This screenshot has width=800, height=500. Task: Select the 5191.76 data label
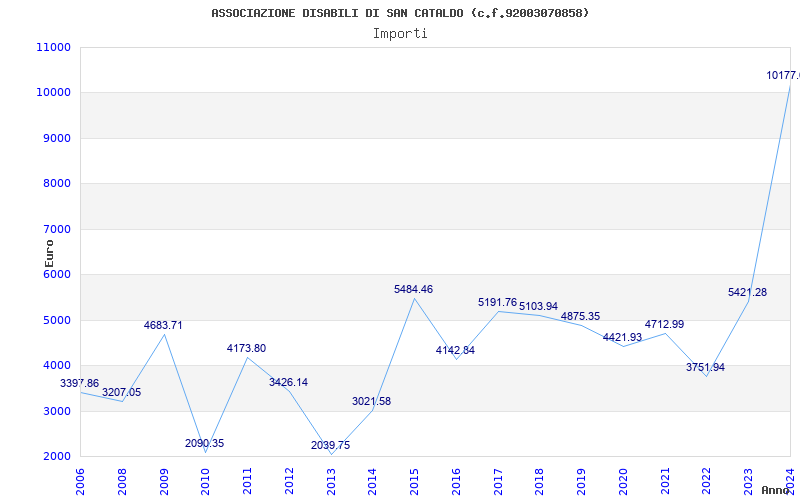click(x=497, y=302)
